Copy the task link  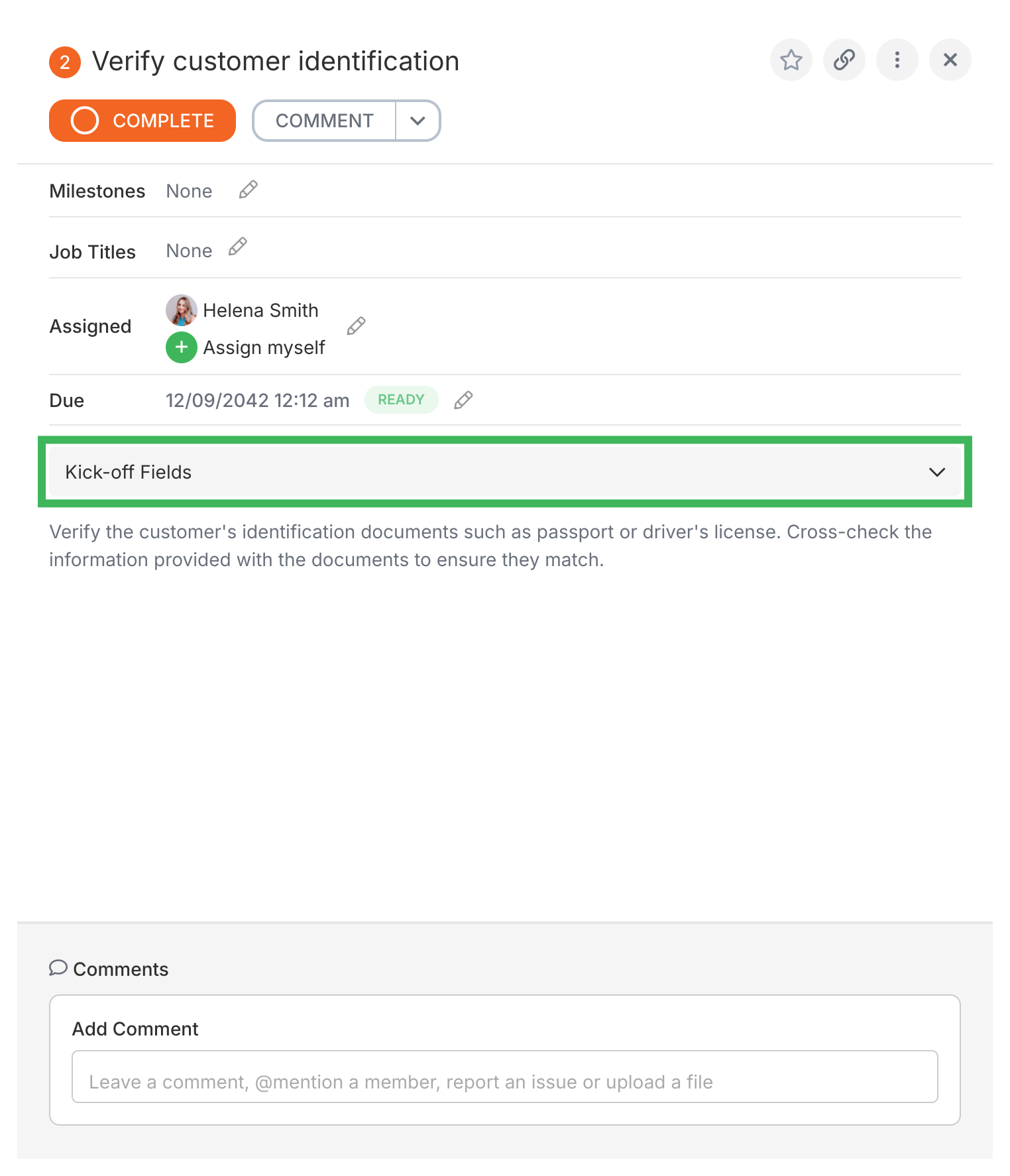[844, 60]
